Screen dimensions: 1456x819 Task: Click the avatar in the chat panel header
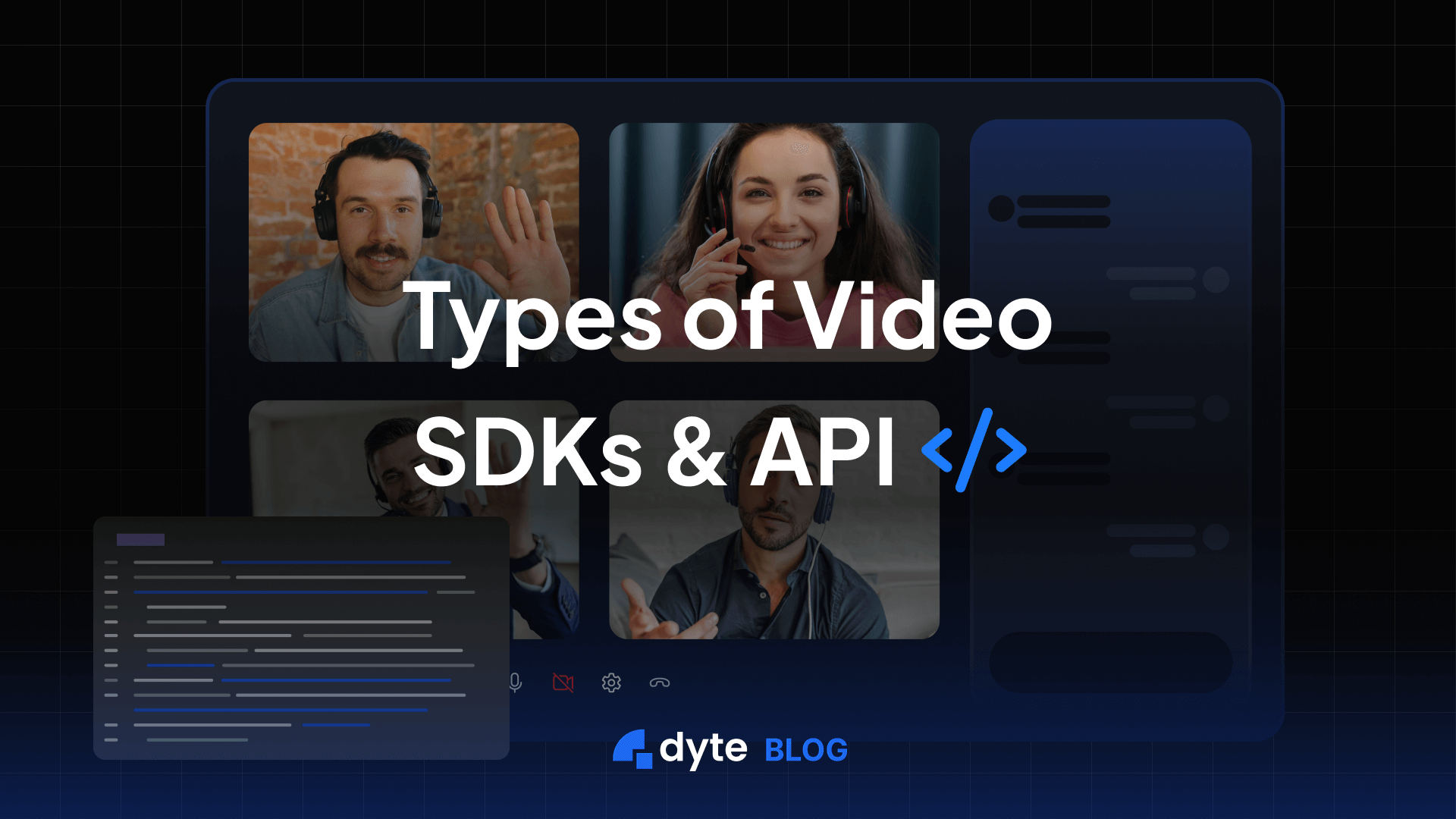point(999,207)
